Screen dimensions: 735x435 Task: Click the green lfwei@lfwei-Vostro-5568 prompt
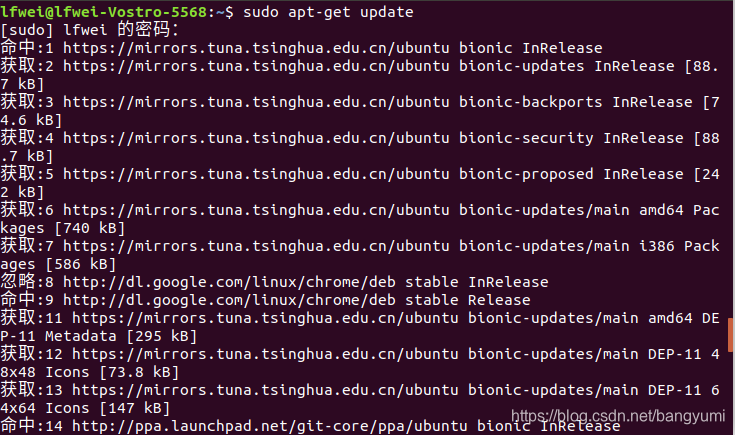point(103,12)
